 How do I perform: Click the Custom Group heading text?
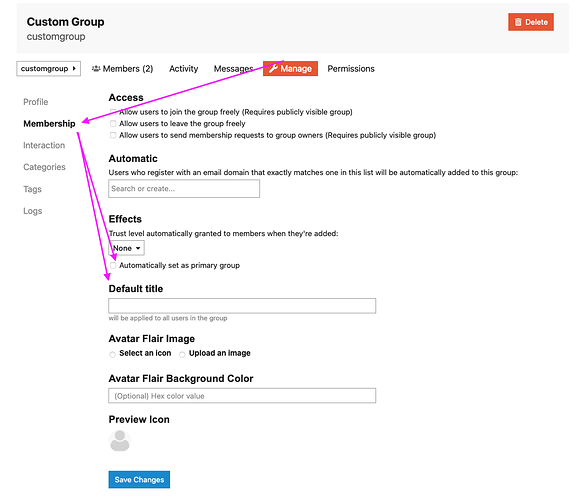[x=65, y=22]
